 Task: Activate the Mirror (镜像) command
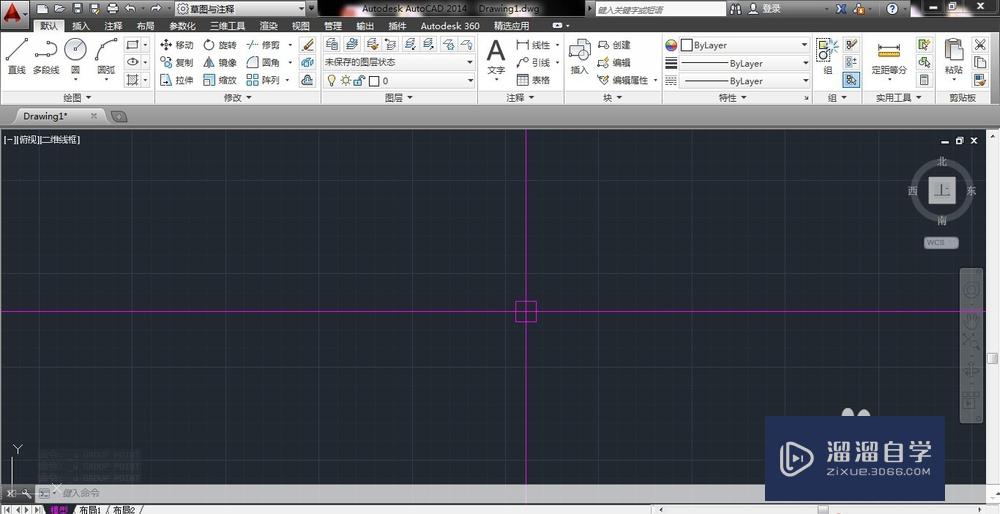(220, 62)
